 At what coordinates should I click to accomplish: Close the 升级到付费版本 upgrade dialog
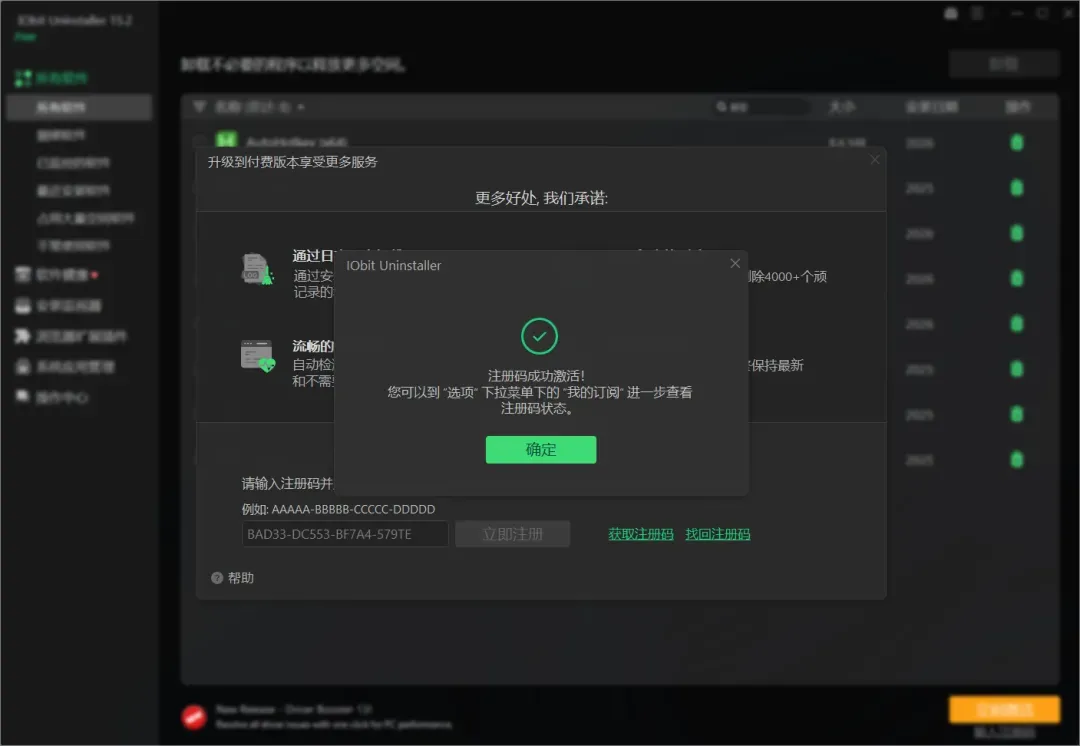[875, 160]
